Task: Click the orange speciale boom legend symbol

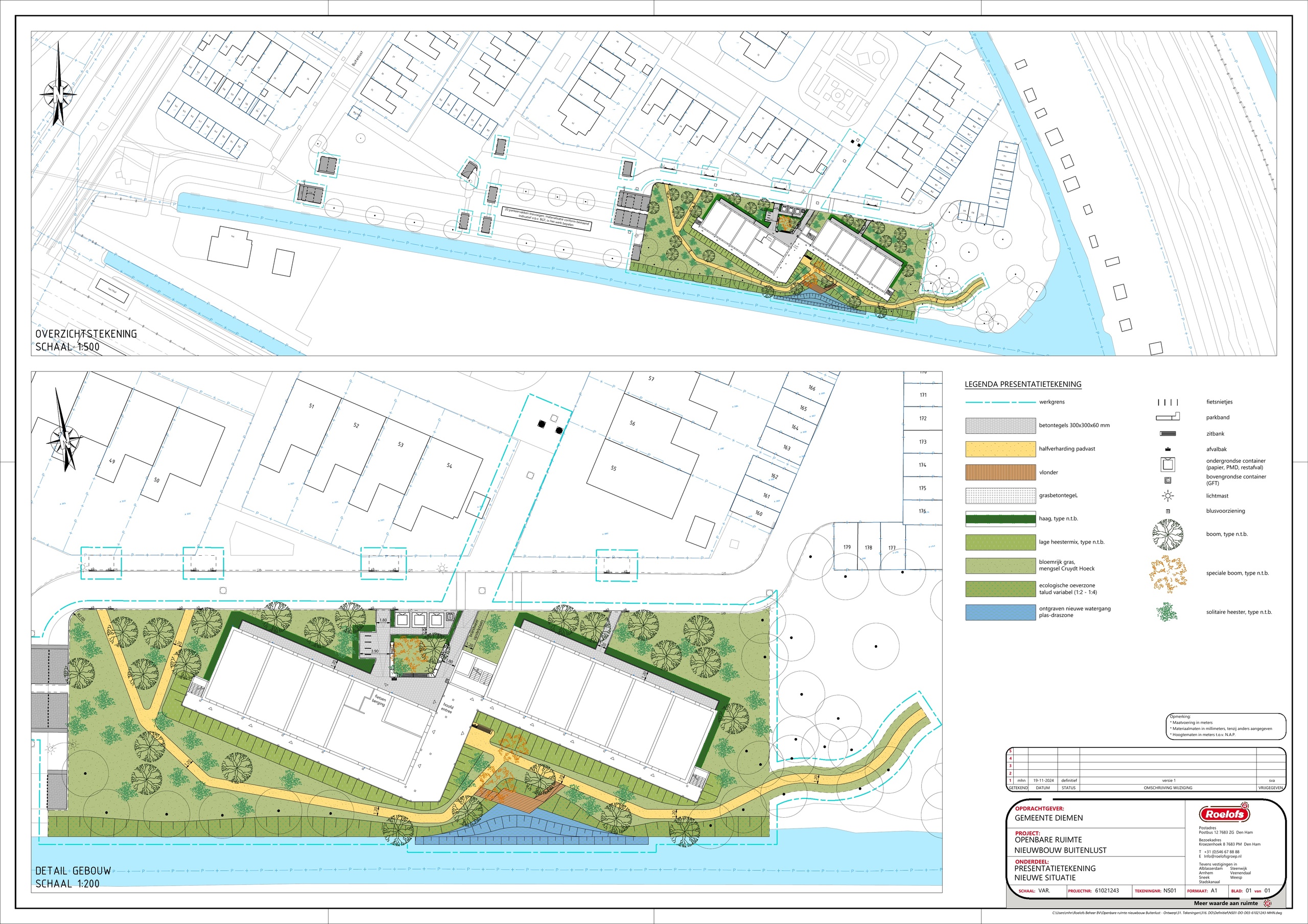Action: tap(1168, 574)
